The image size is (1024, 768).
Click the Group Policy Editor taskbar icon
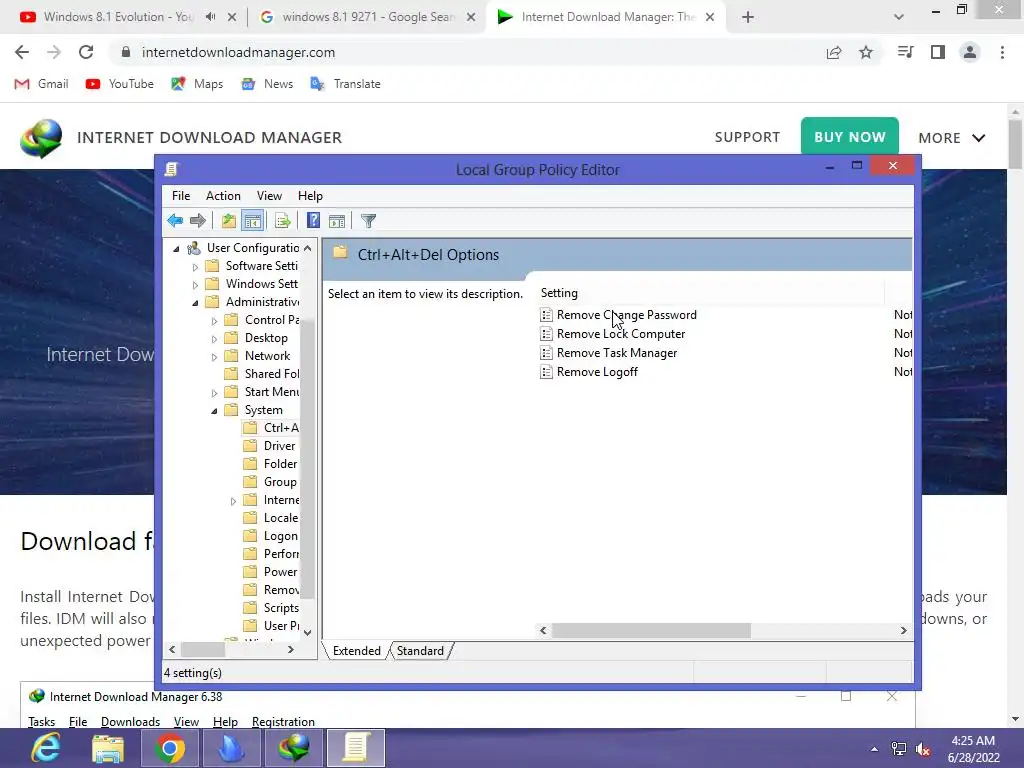(356, 748)
